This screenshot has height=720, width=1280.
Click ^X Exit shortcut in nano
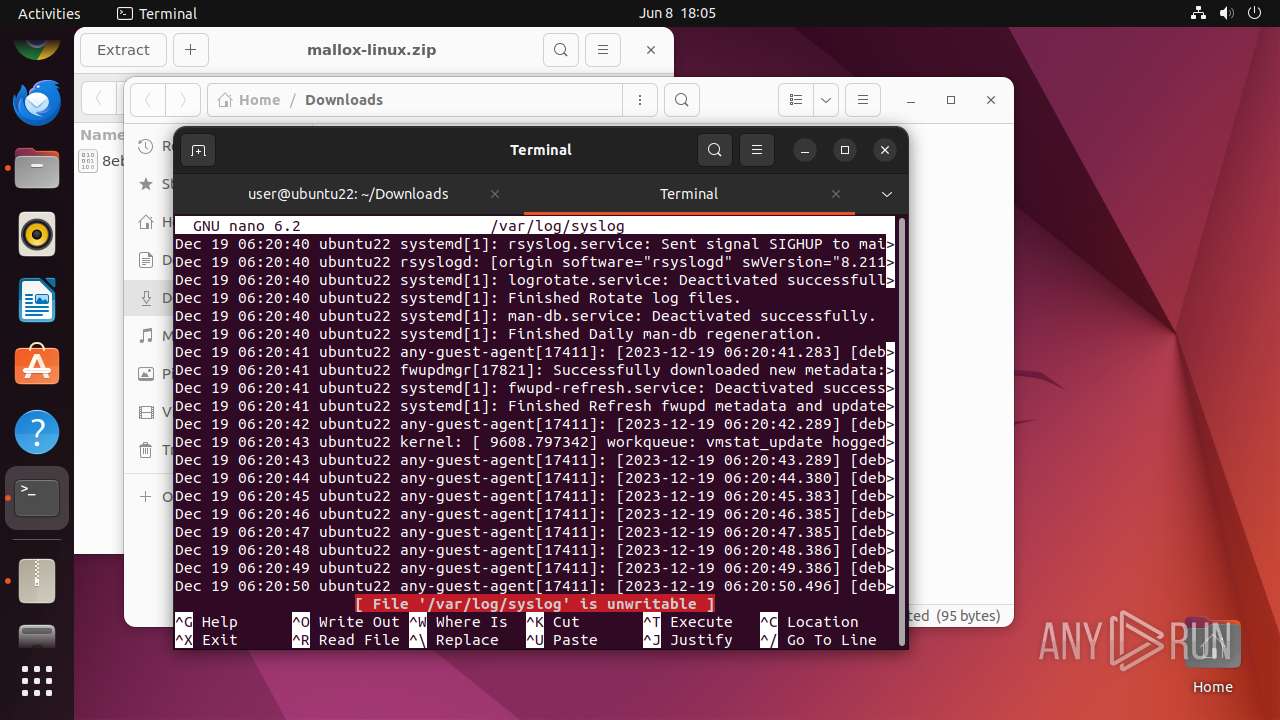(206, 640)
